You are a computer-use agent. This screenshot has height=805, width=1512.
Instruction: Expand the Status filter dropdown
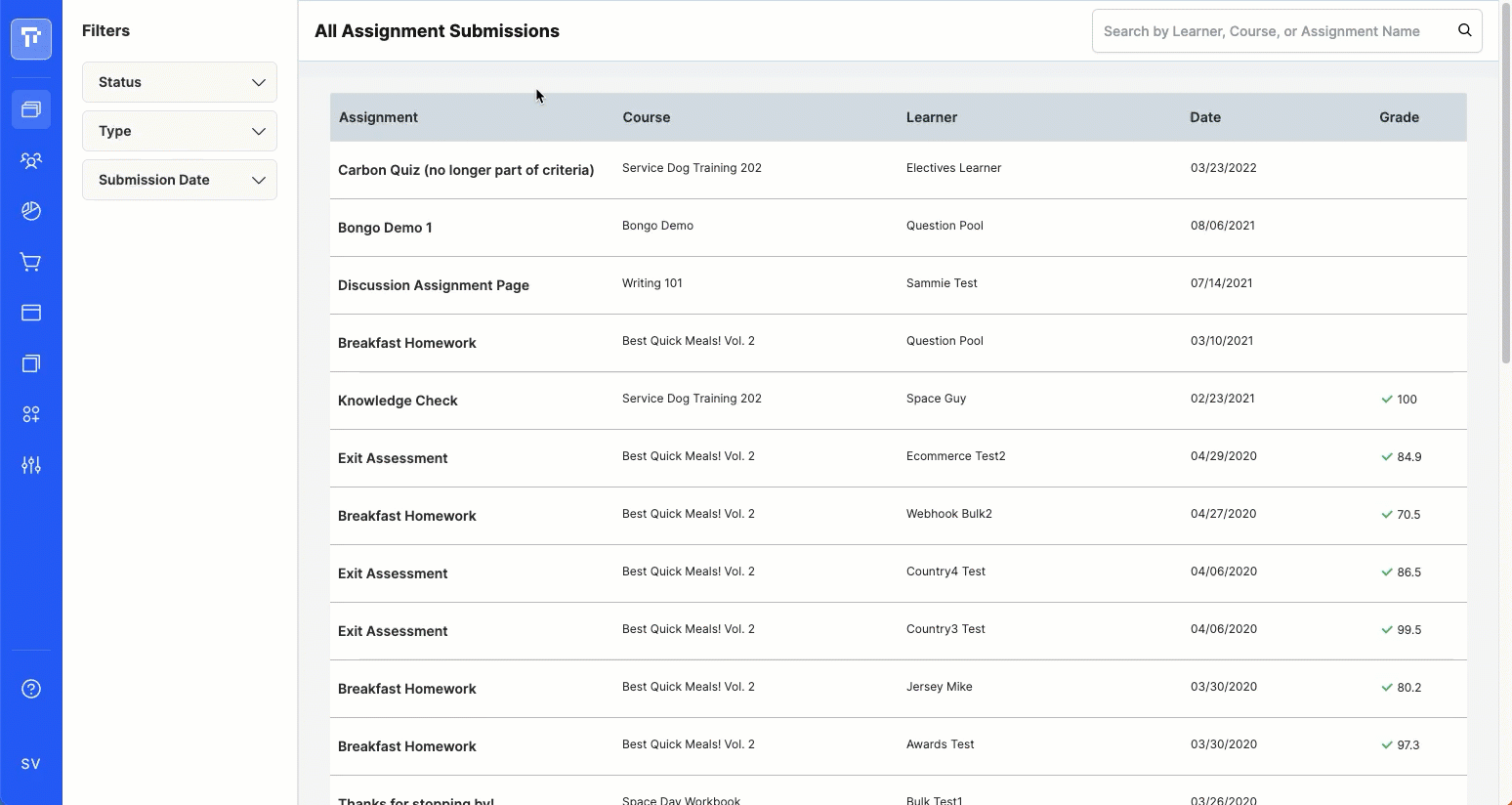pos(180,82)
